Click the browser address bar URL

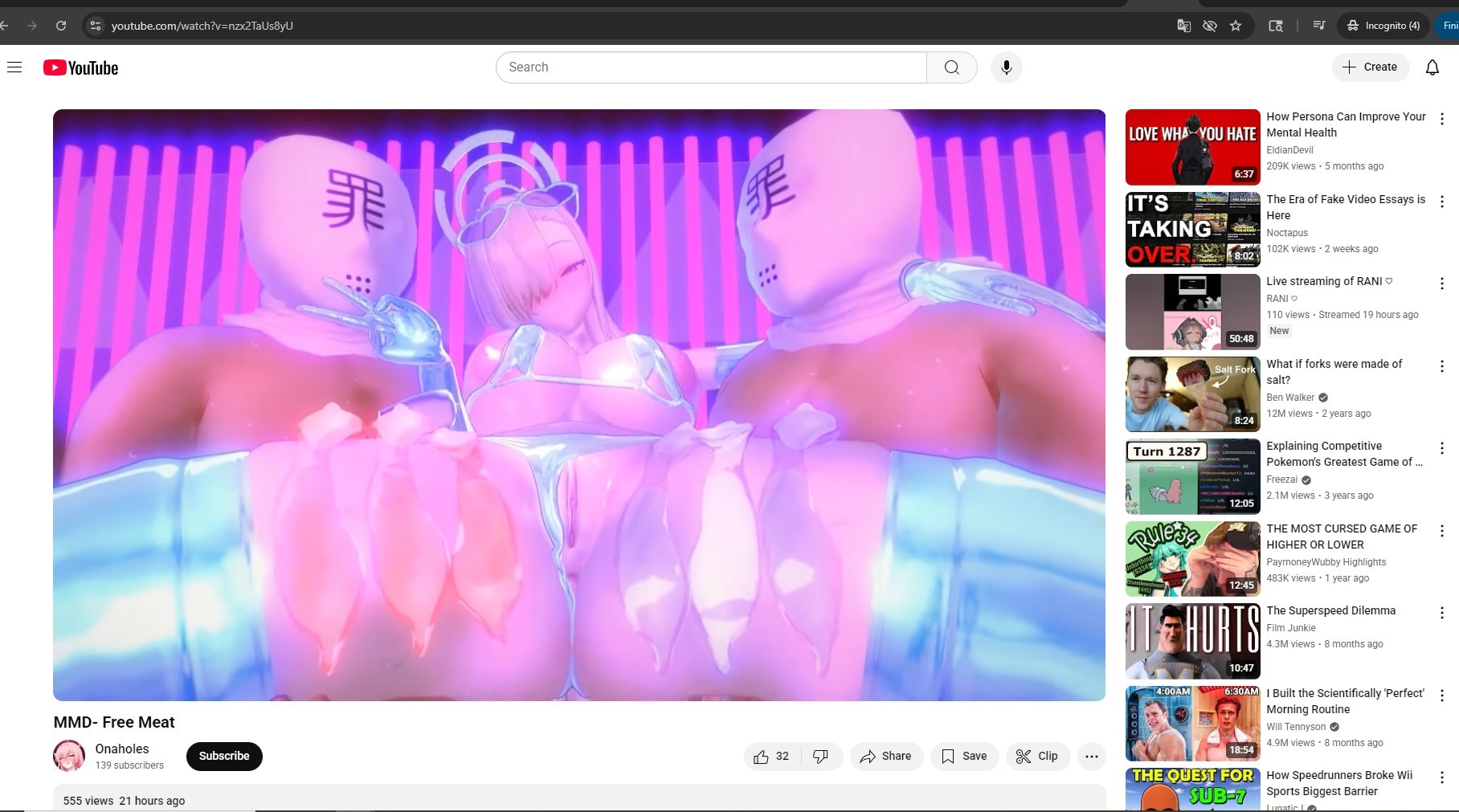coord(202,26)
